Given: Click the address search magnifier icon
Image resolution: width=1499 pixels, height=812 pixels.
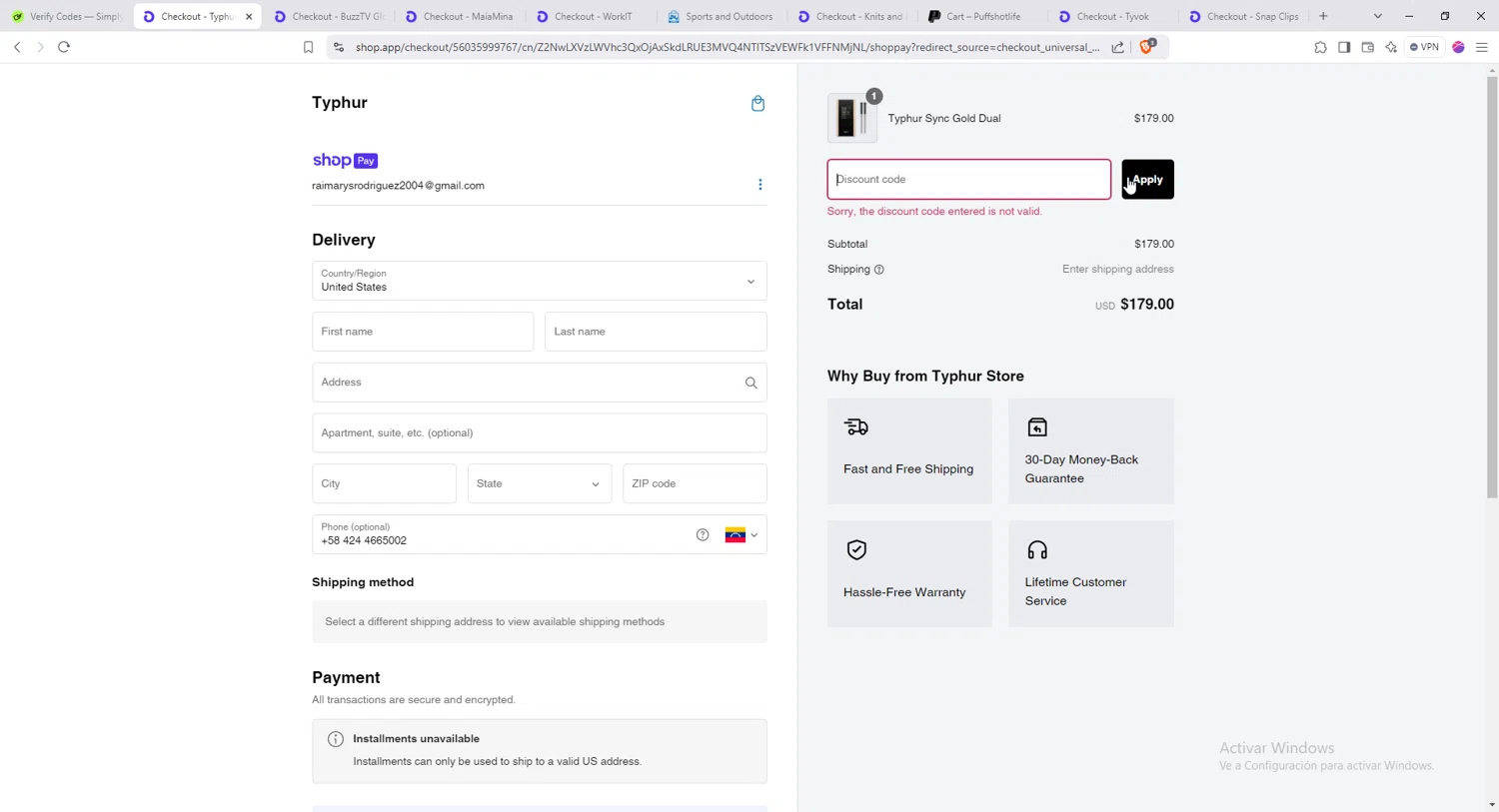Looking at the screenshot, I should tap(750, 383).
